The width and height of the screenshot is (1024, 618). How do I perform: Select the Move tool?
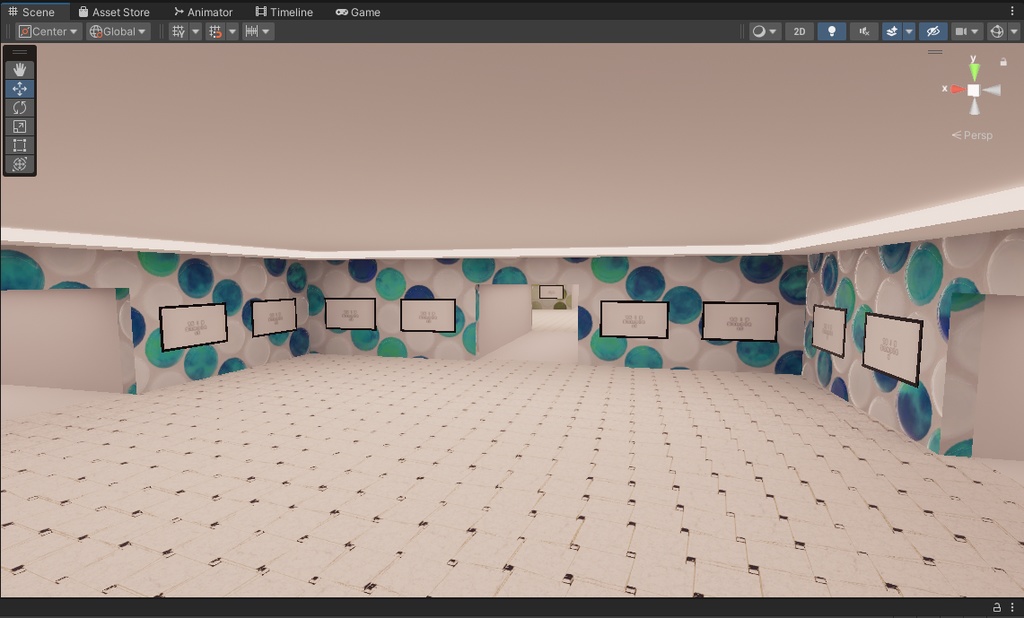[20, 89]
